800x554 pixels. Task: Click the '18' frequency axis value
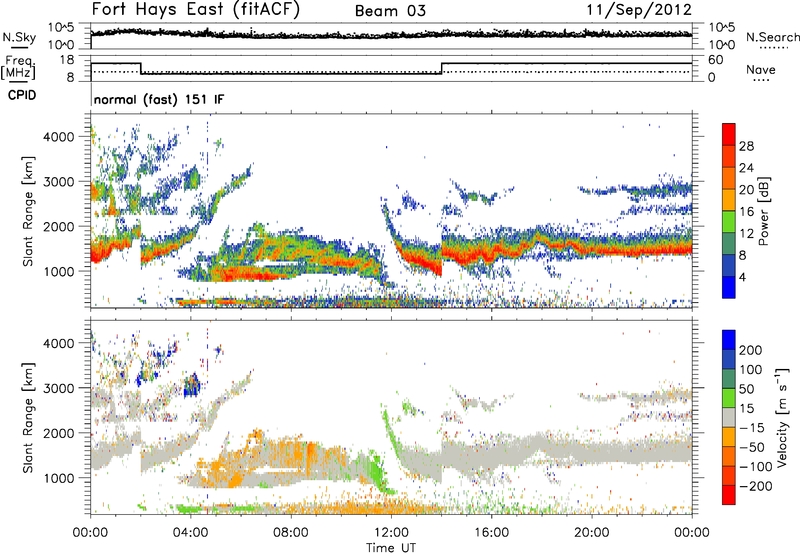coord(67,60)
